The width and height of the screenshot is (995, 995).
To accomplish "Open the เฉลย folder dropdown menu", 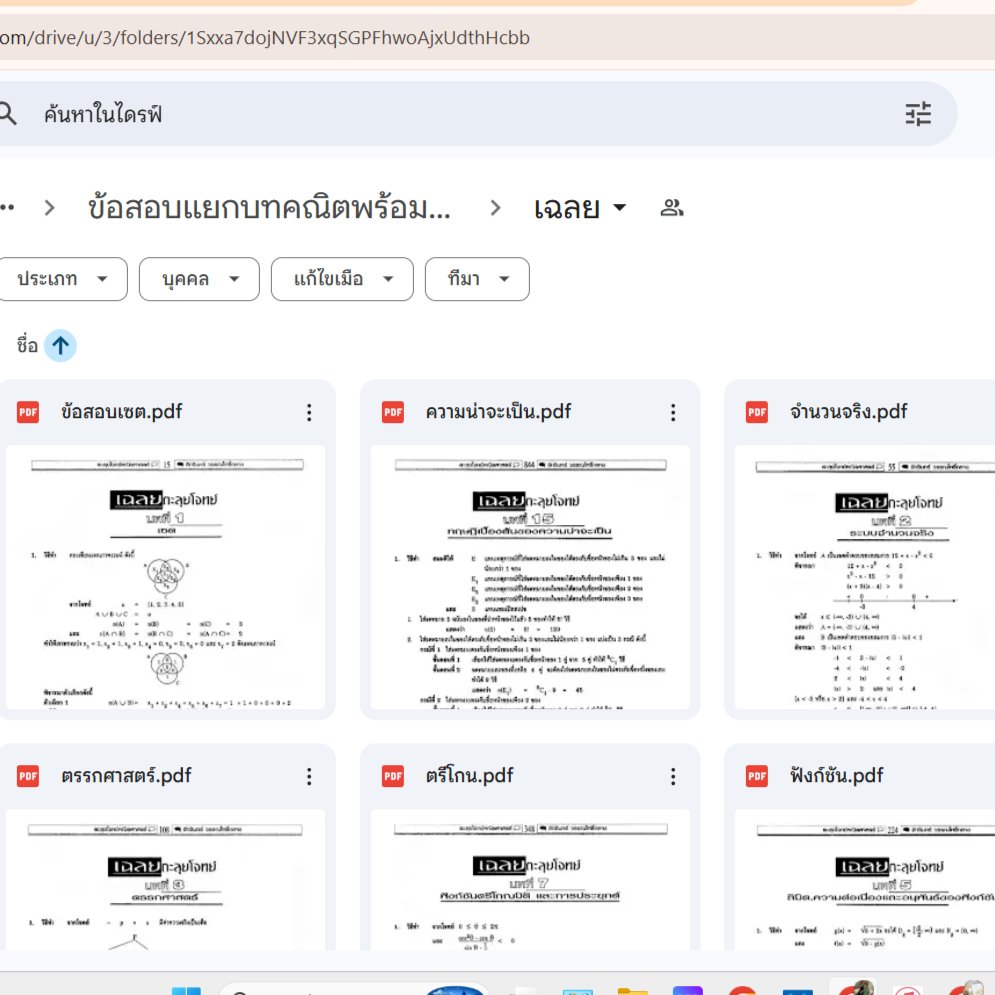I will (x=579, y=208).
